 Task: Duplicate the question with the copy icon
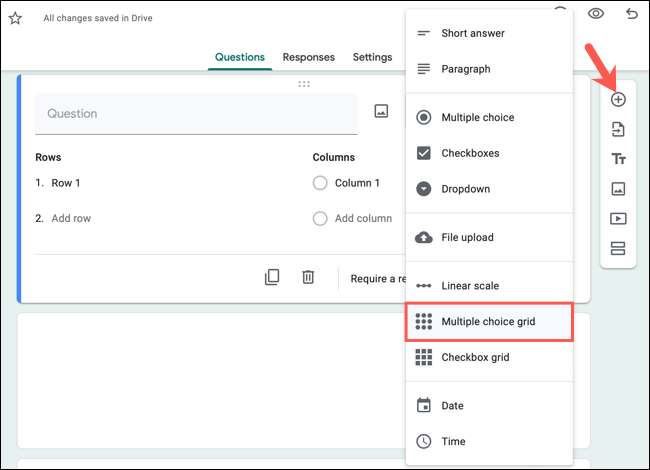[x=272, y=277]
